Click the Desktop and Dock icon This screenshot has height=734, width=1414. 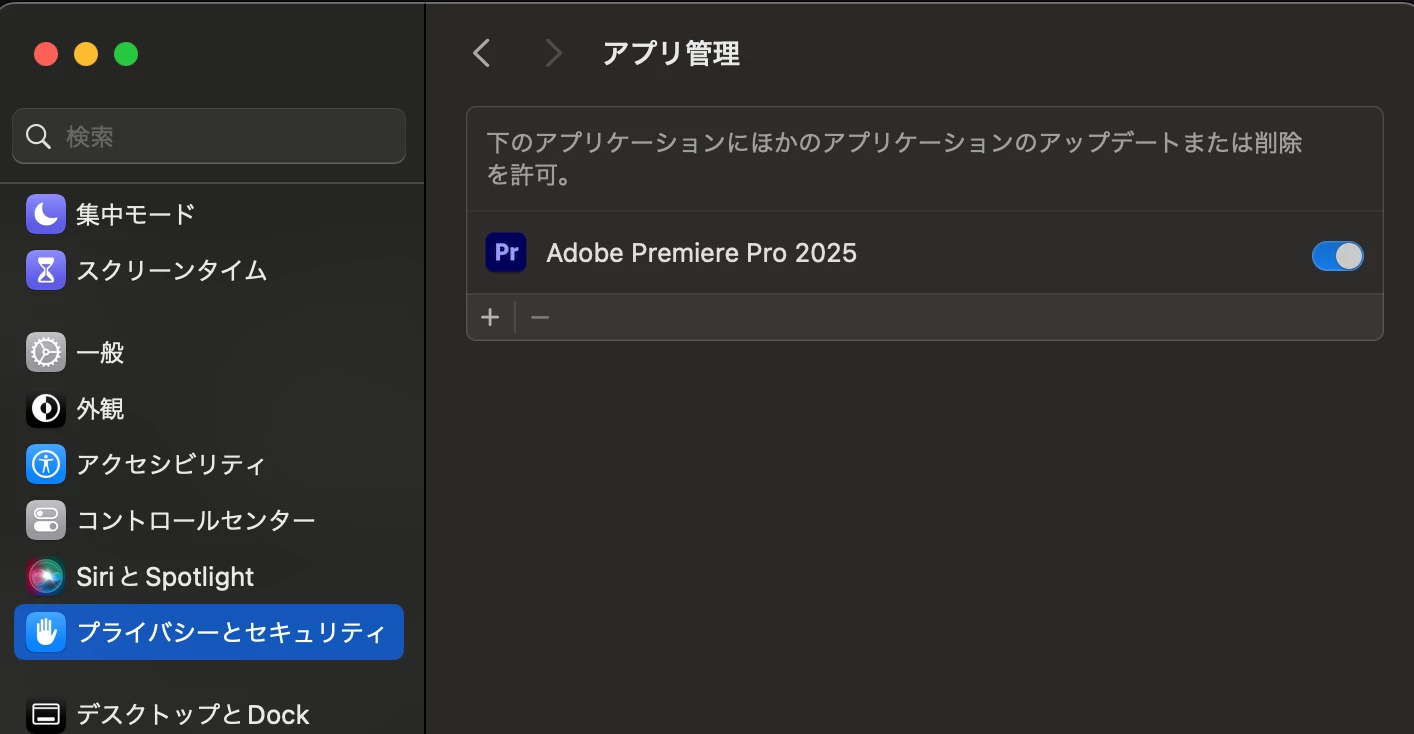click(x=46, y=714)
